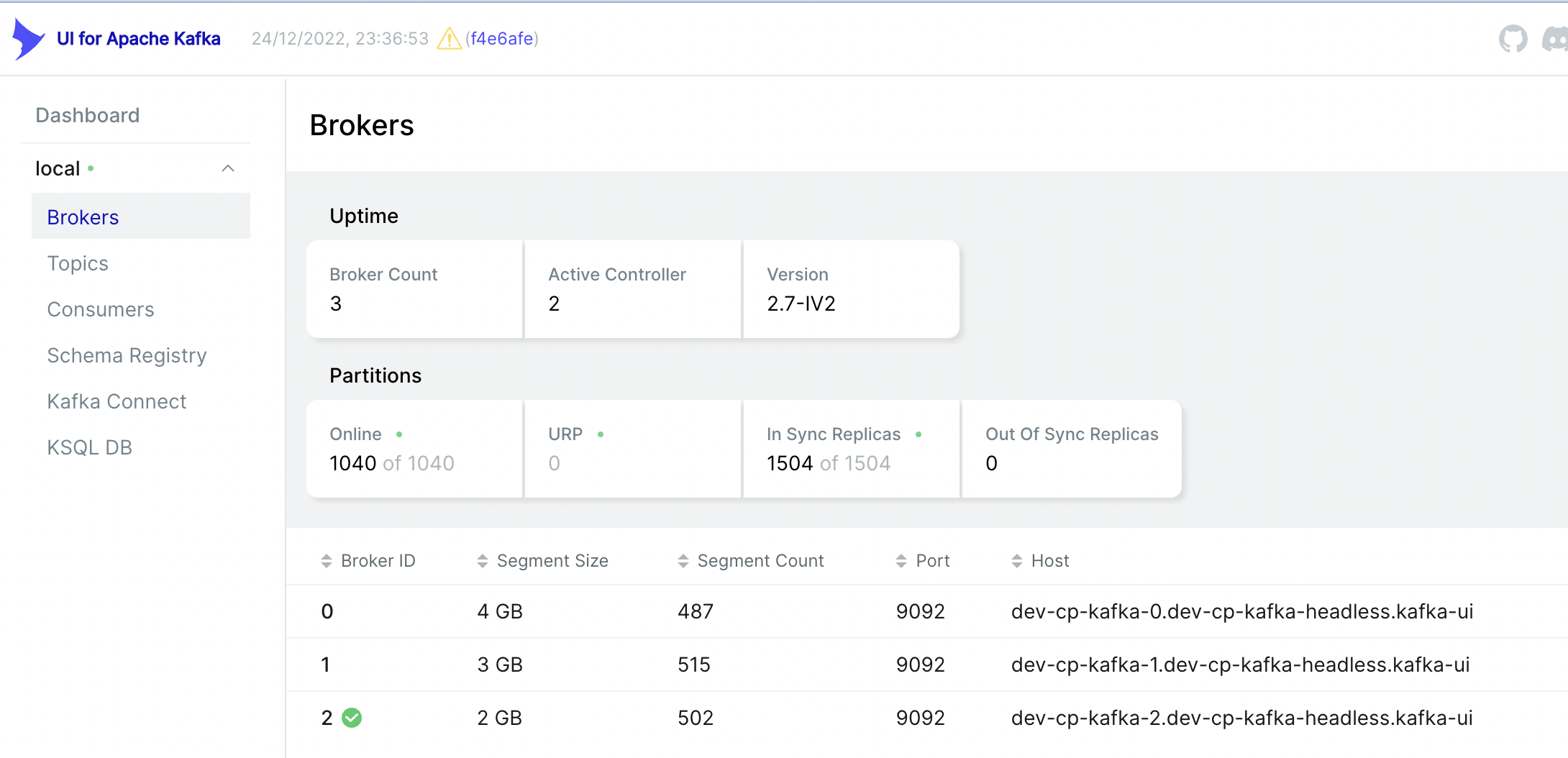
Task: Click the Segment Count column header
Action: tap(760, 561)
